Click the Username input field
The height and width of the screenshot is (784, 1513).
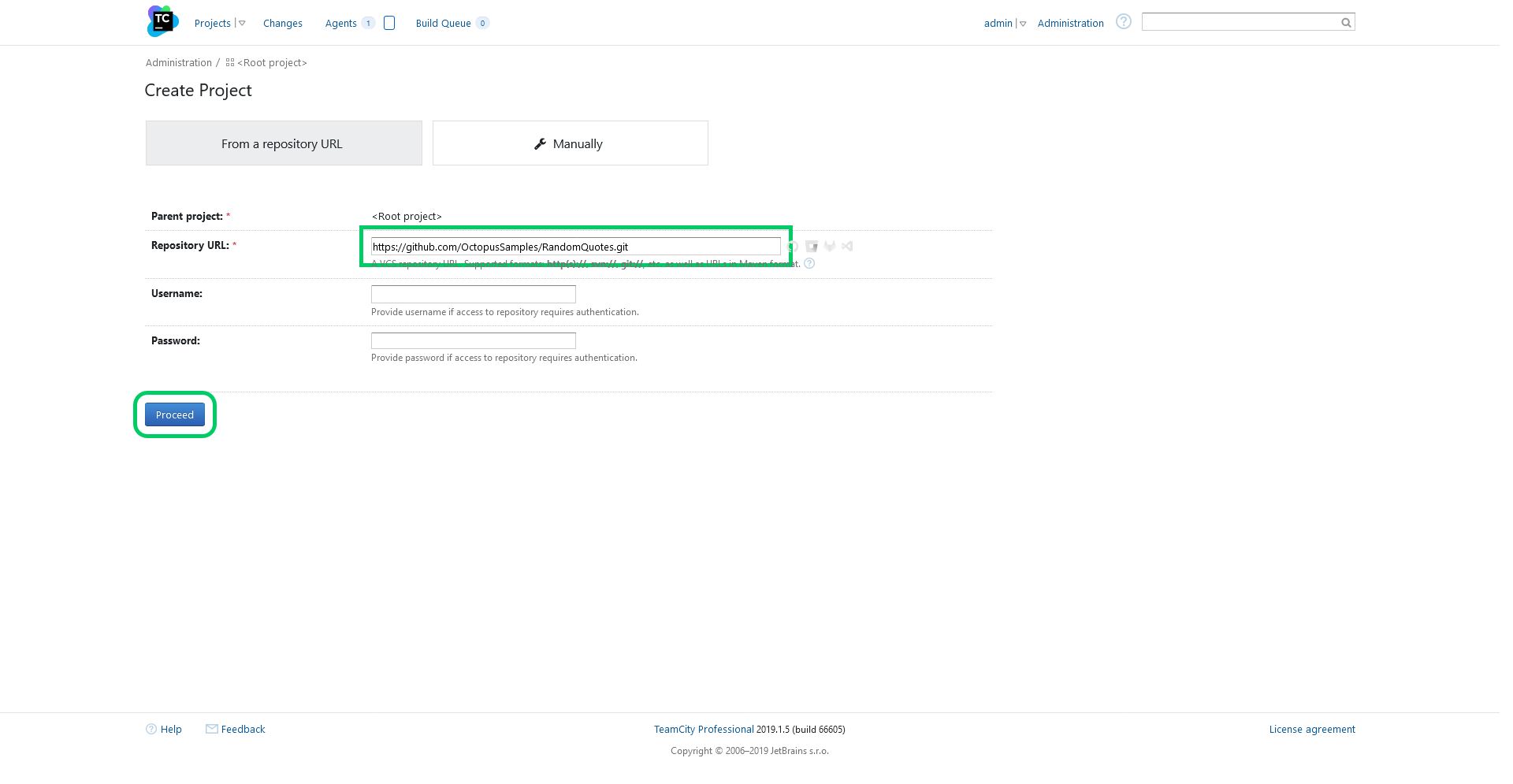coord(474,294)
